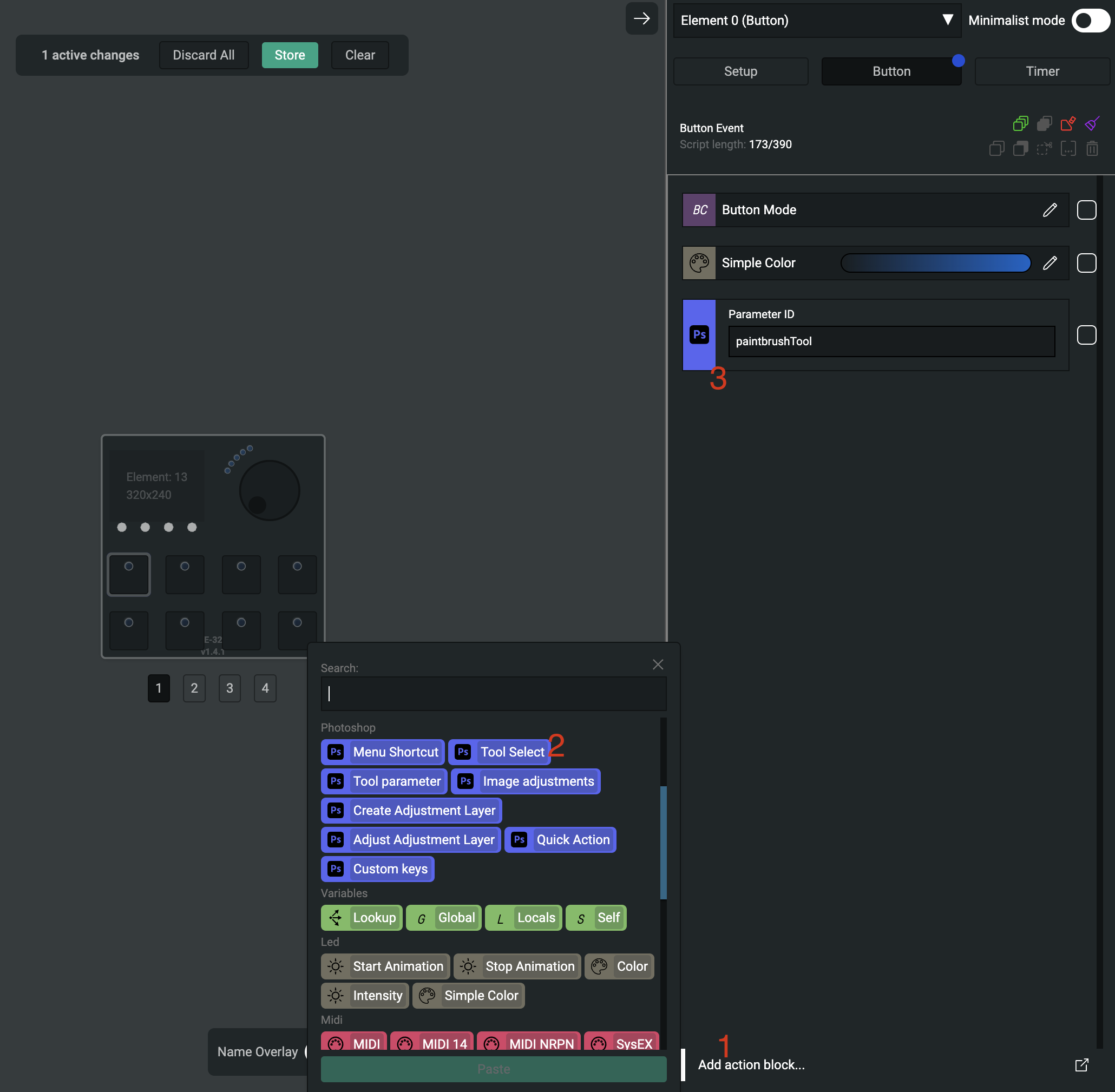Open action picker in popout window icon
Image resolution: width=1115 pixels, height=1092 pixels.
(1081, 1064)
